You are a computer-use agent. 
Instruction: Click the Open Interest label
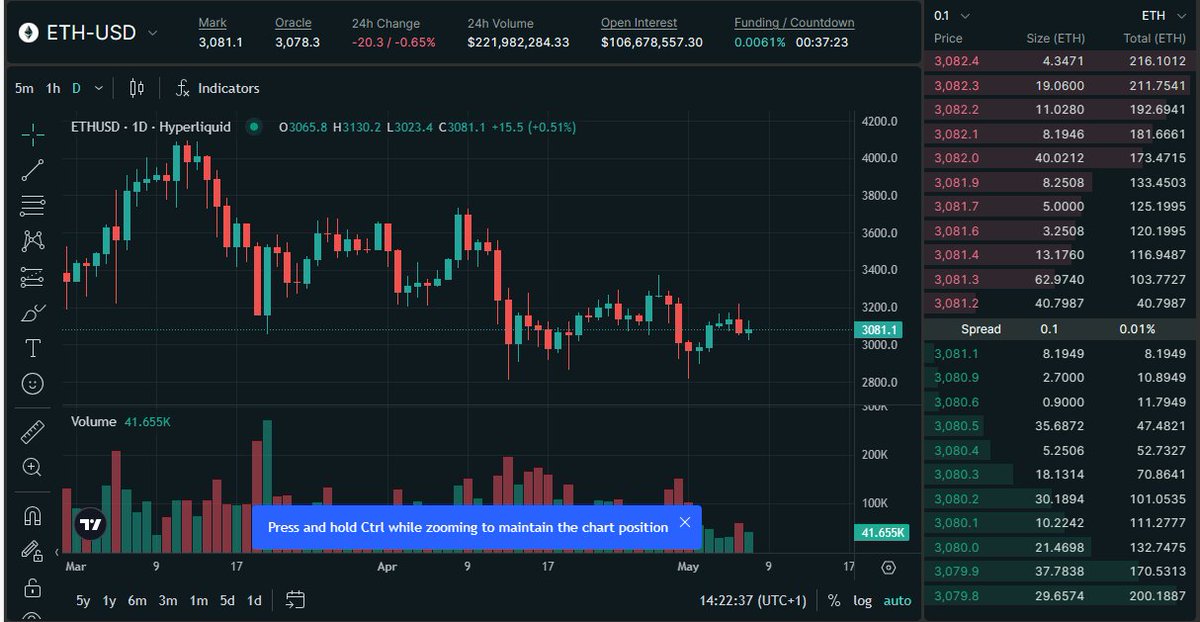639,23
